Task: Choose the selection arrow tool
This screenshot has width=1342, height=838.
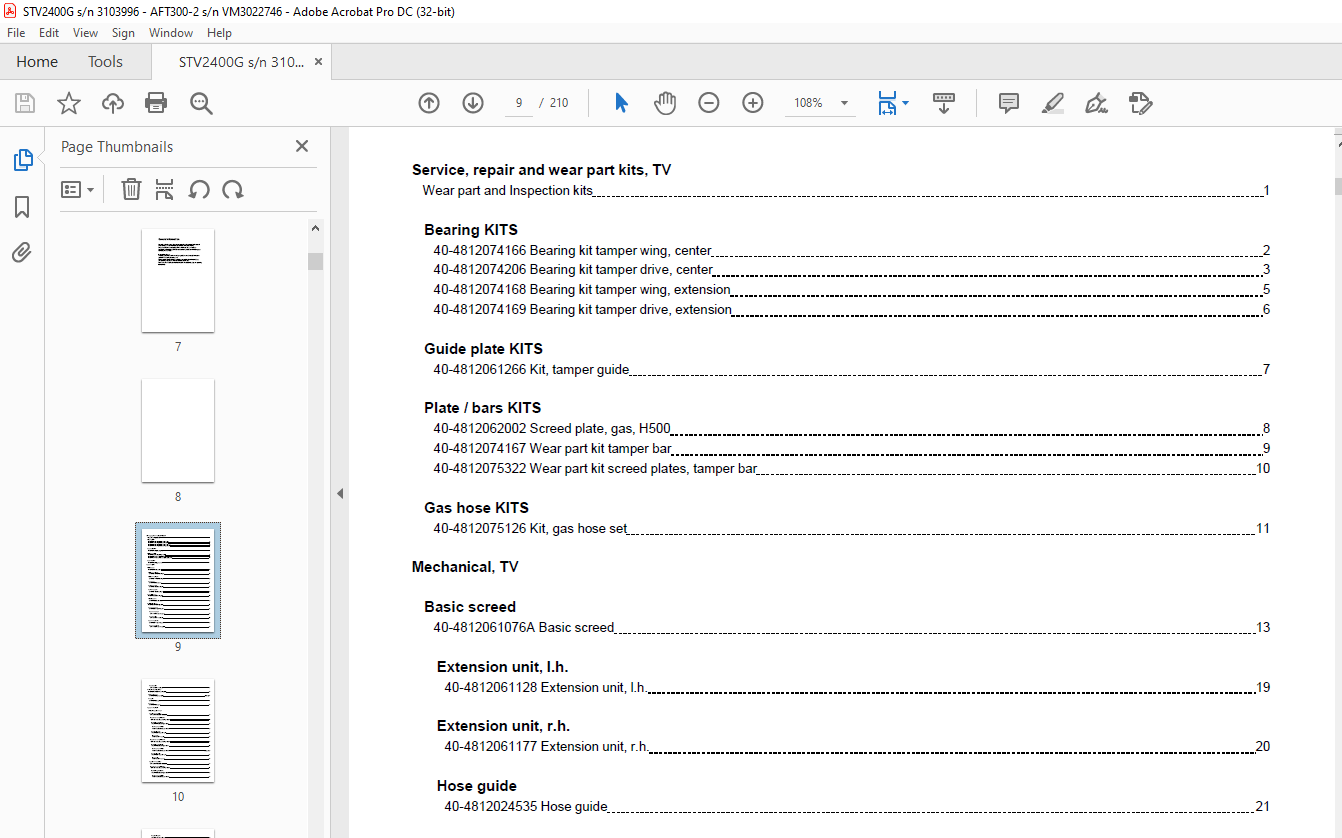Action: pyautogui.click(x=621, y=103)
